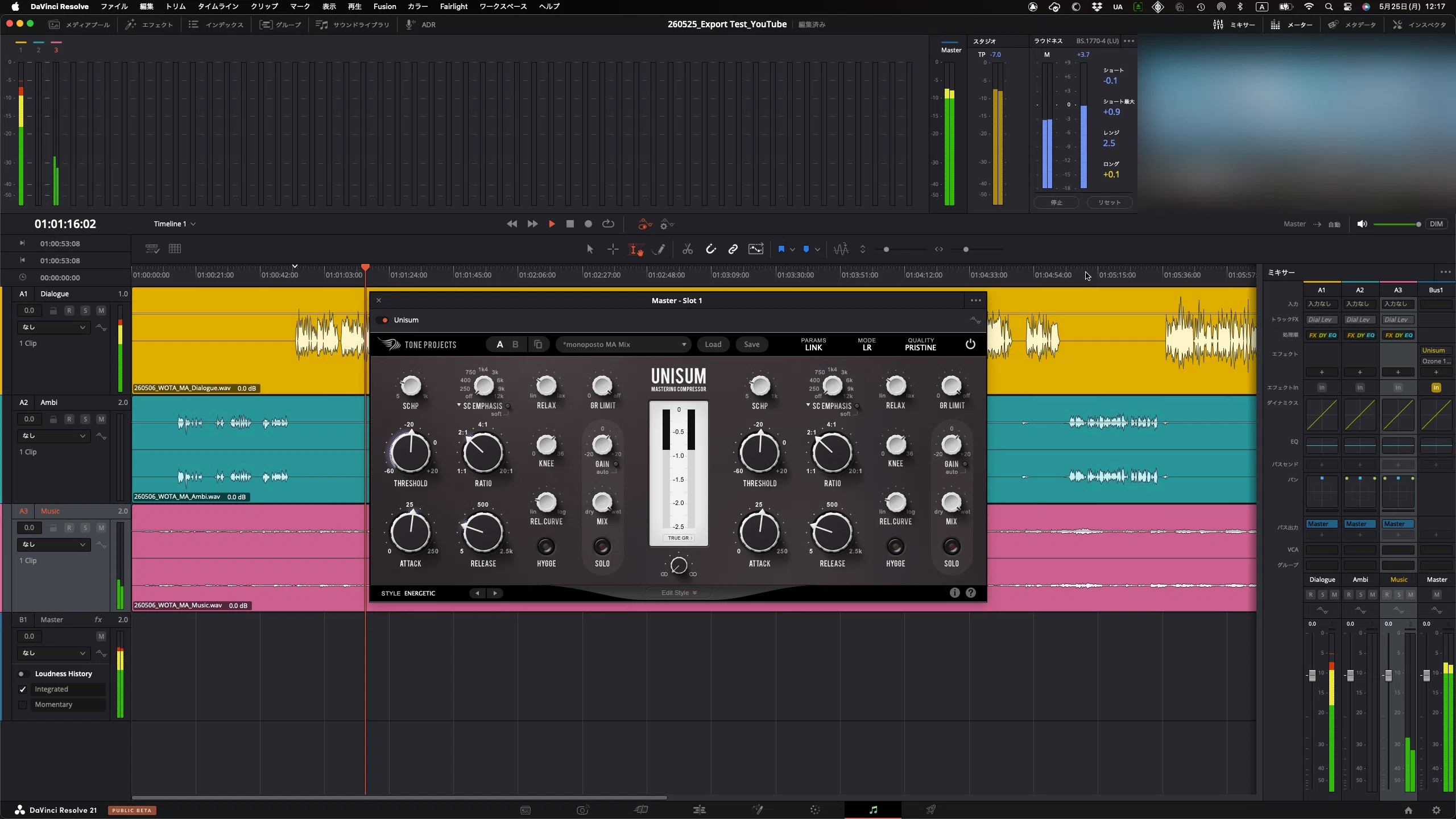Open the ヘルプ menu
1456x819 pixels.
tap(549, 7)
